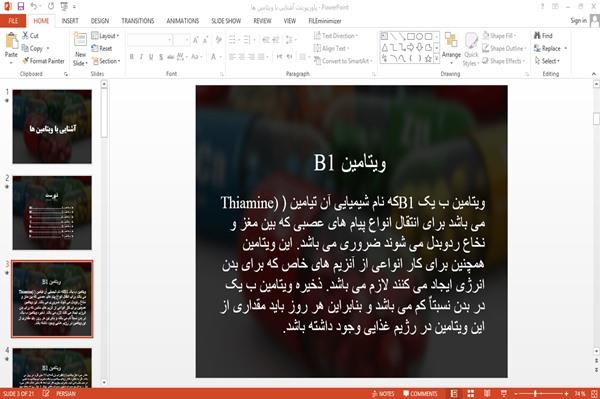Click the Find binoculars icon
Image resolution: width=600 pixels, height=399 pixels.
[537, 36]
